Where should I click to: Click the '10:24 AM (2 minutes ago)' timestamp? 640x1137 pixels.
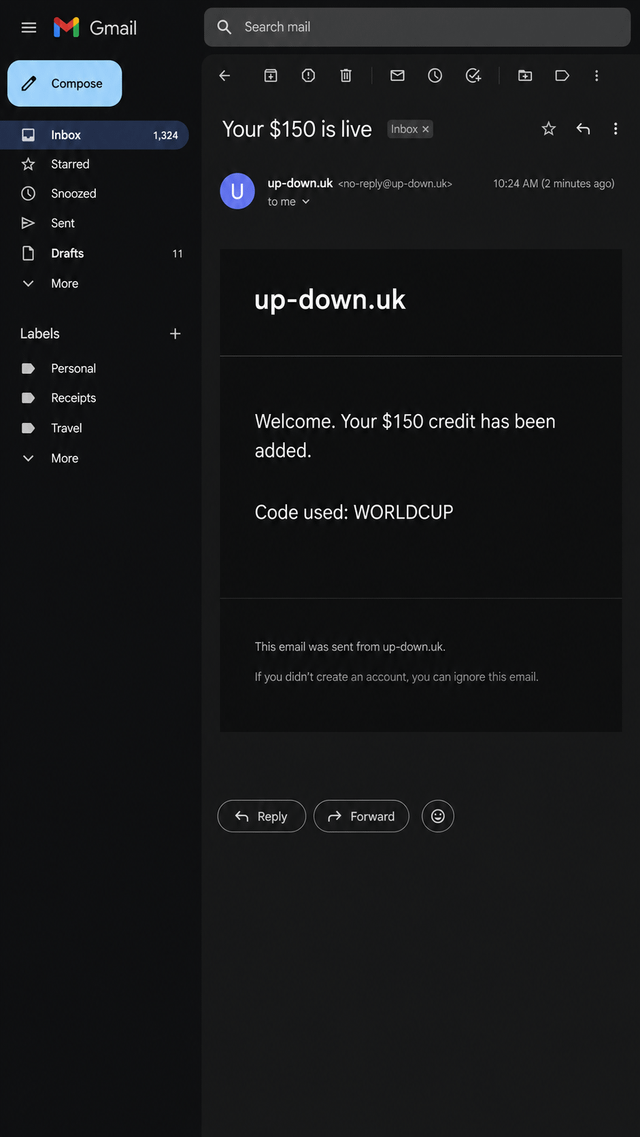click(554, 183)
